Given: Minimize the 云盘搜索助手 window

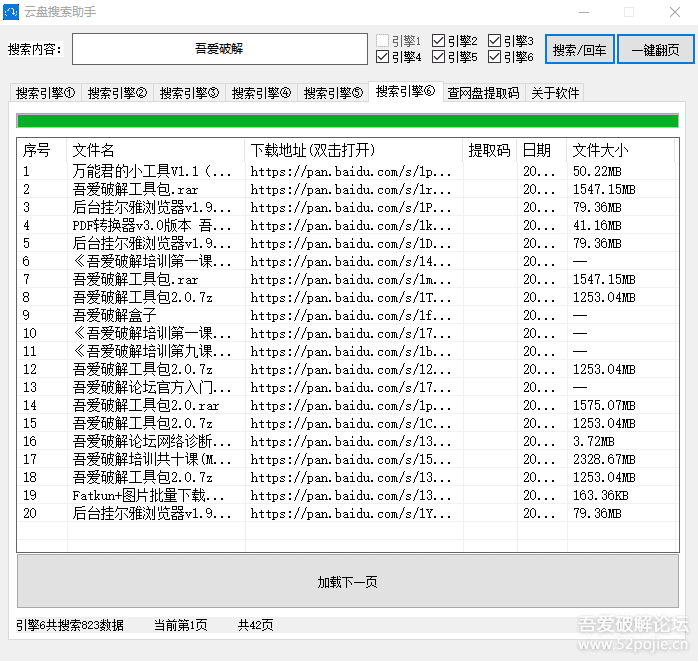Looking at the screenshot, I should (x=584, y=12).
